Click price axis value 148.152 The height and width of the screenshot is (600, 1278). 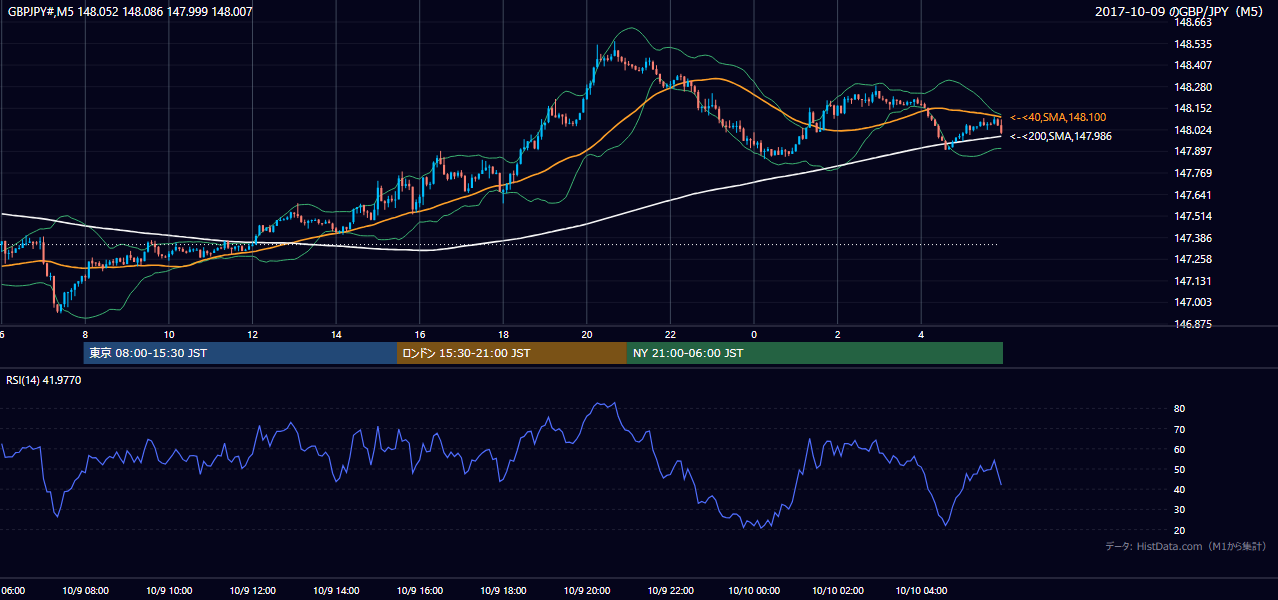click(1192, 108)
